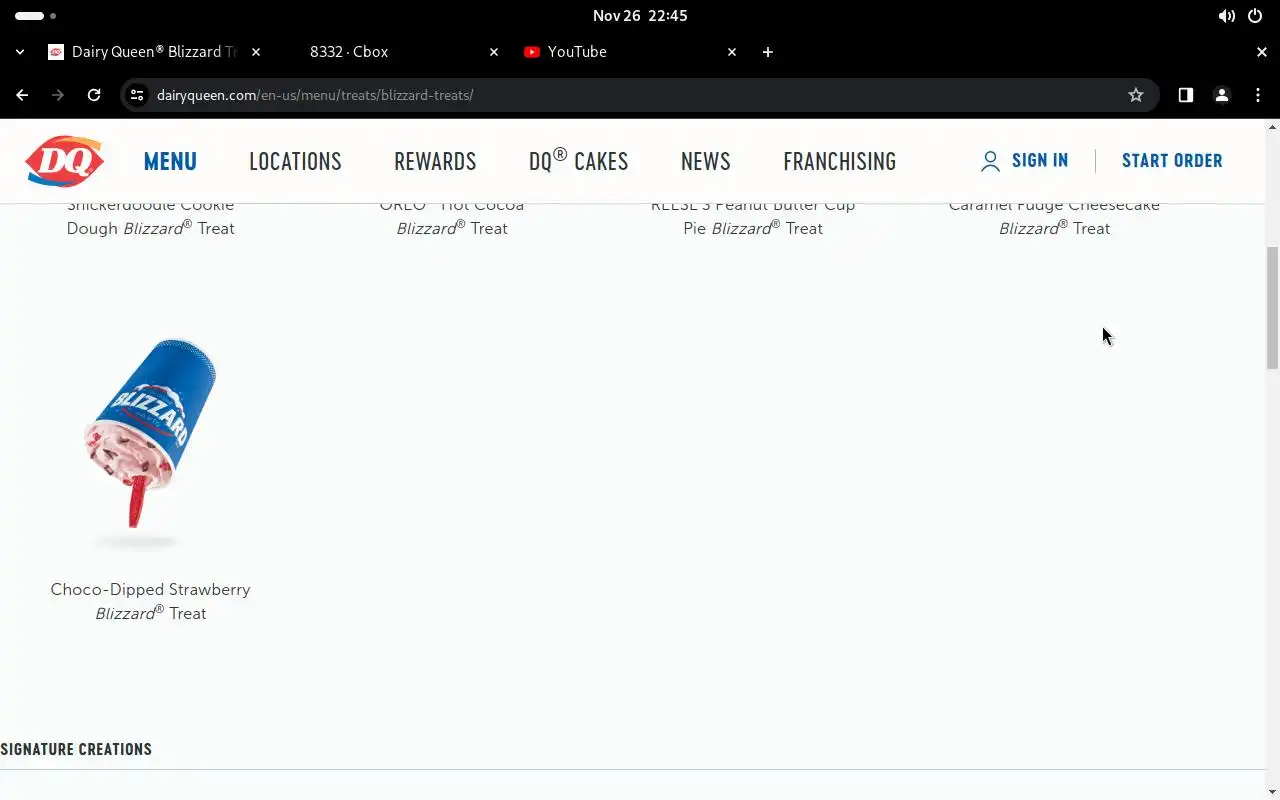Image resolution: width=1280 pixels, height=800 pixels.
Task: Click the SIGN IN link
Action: (x=1040, y=160)
